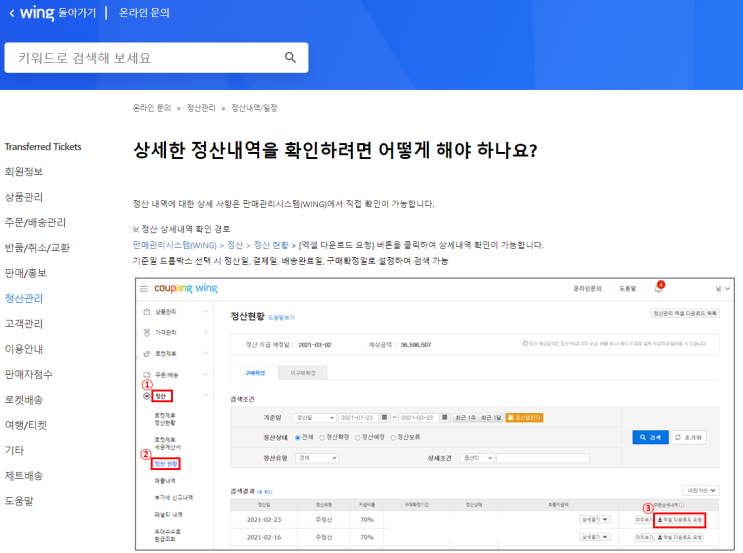Viewport: 743px width, 553px height.
Task: Open the 반품/취소/교환 category
Action: [x=37, y=247]
